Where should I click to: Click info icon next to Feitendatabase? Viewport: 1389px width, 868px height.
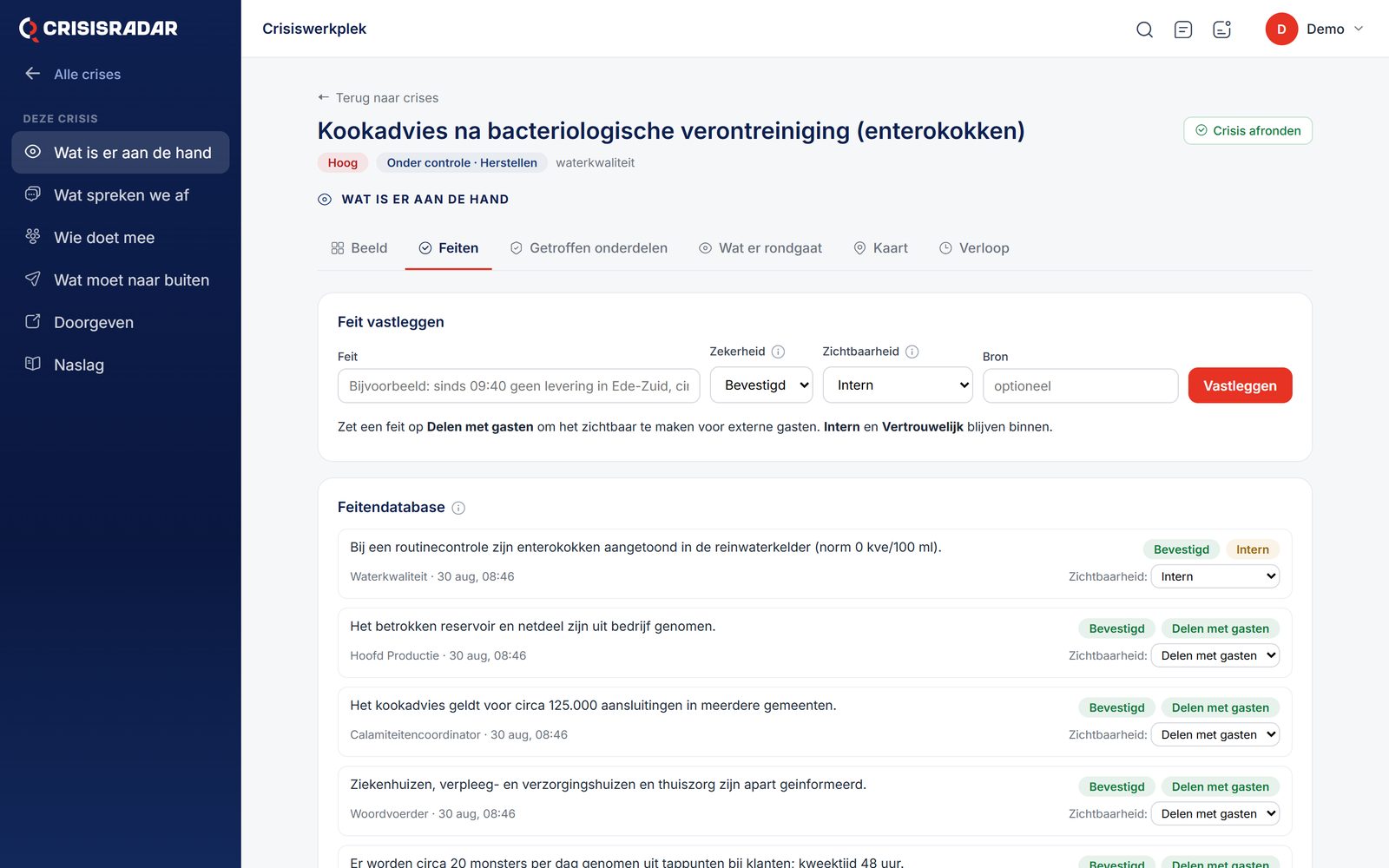tap(458, 508)
